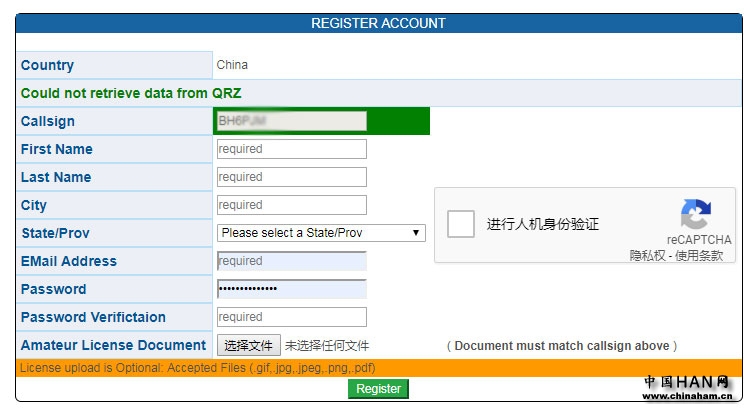Select the Password Verification input
The image size is (750, 409).
tap(291, 317)
